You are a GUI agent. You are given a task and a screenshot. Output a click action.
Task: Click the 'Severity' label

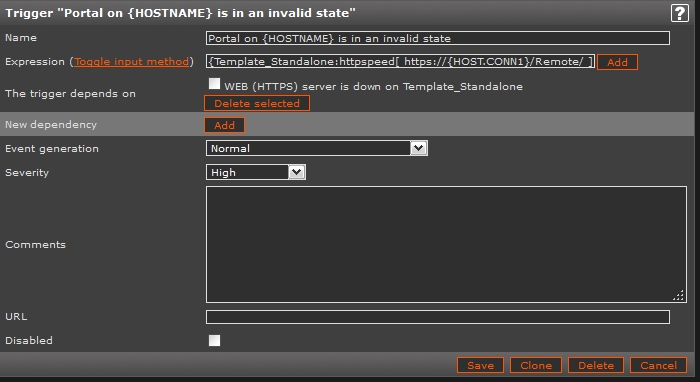(27, 173)
